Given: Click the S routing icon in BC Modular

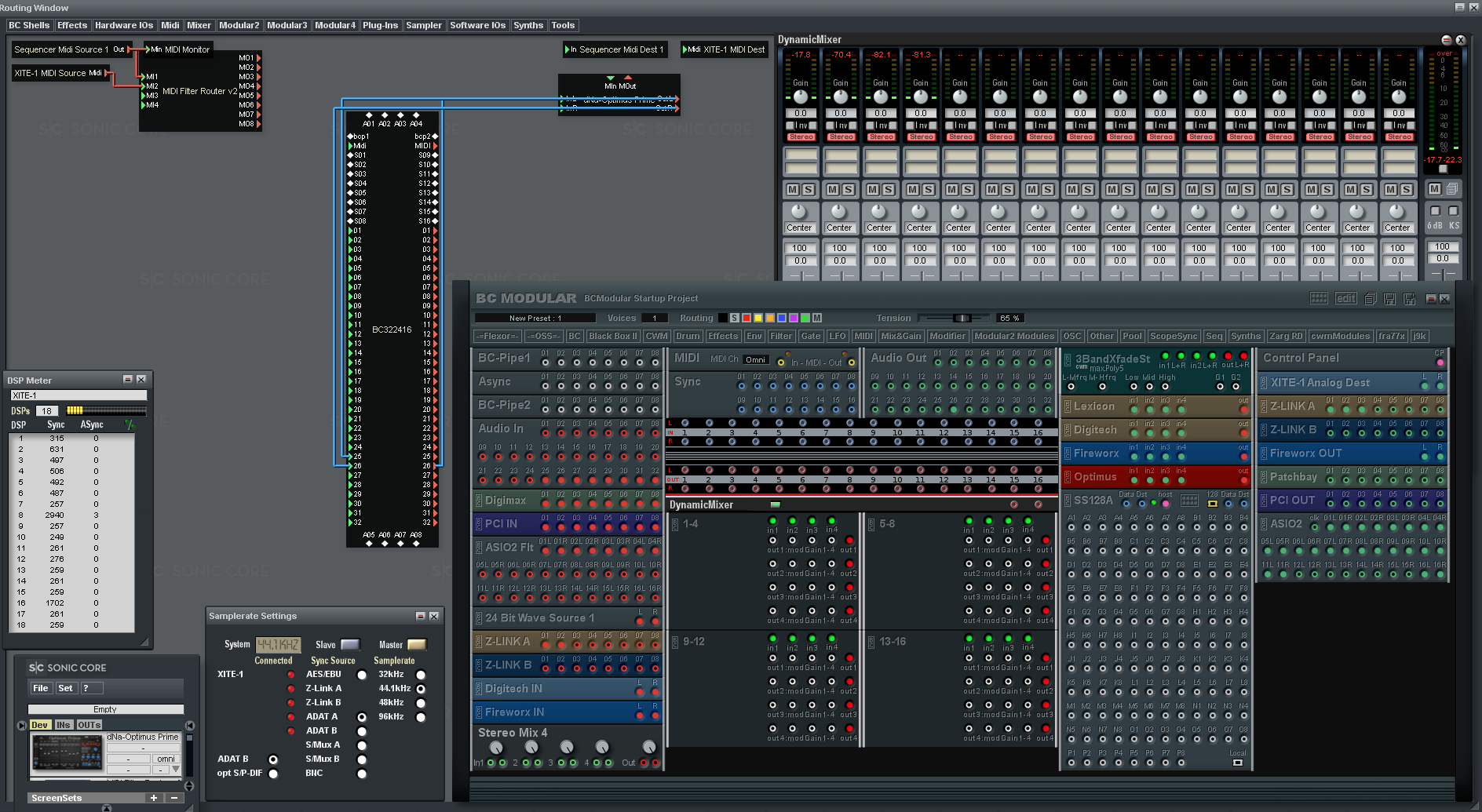Looking at the screenshot, I should click(x=734, y=318).
